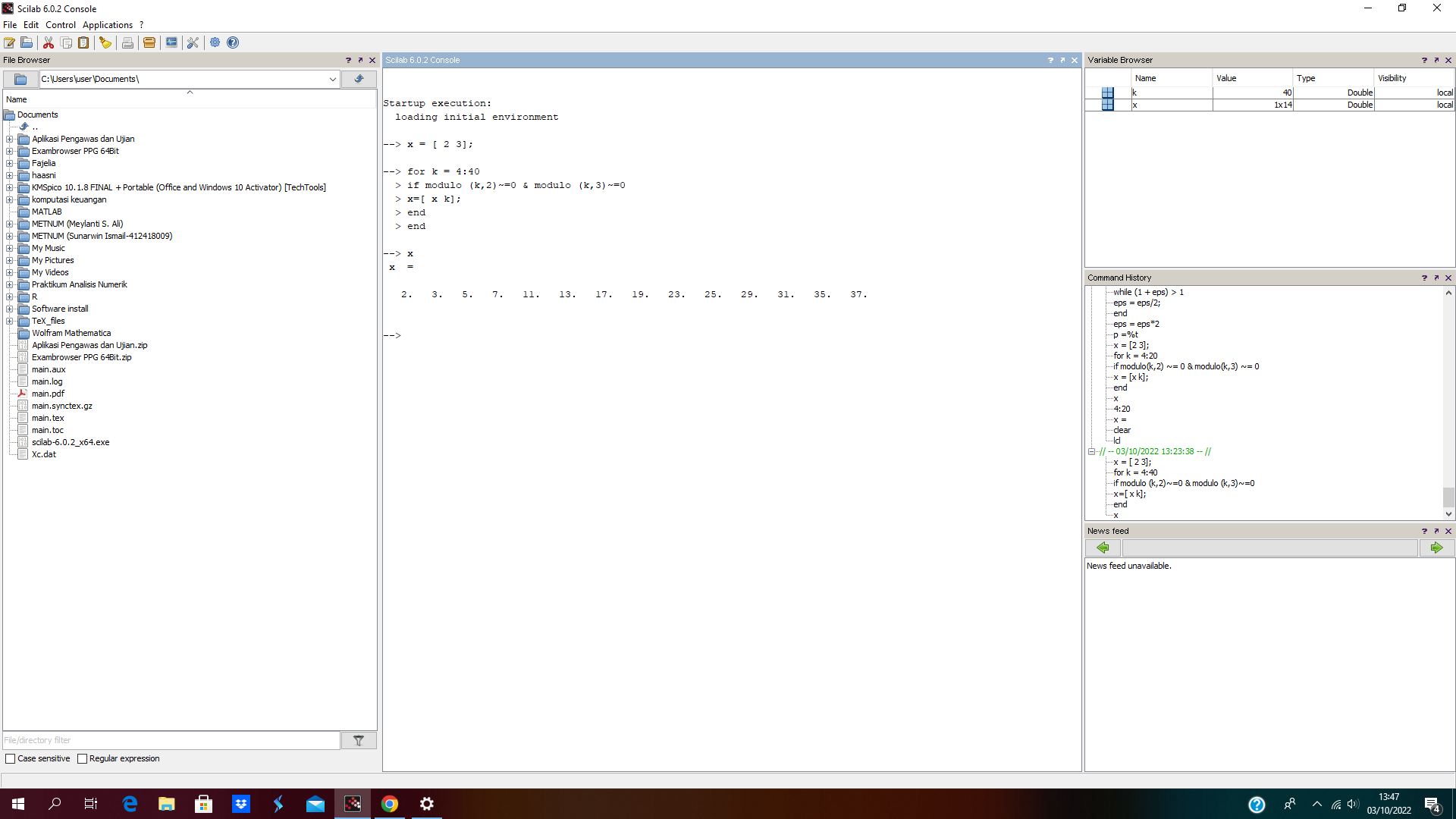The image size is (1456, 819).
Task: Go forward in News feed
Action: coord(1436,548)
